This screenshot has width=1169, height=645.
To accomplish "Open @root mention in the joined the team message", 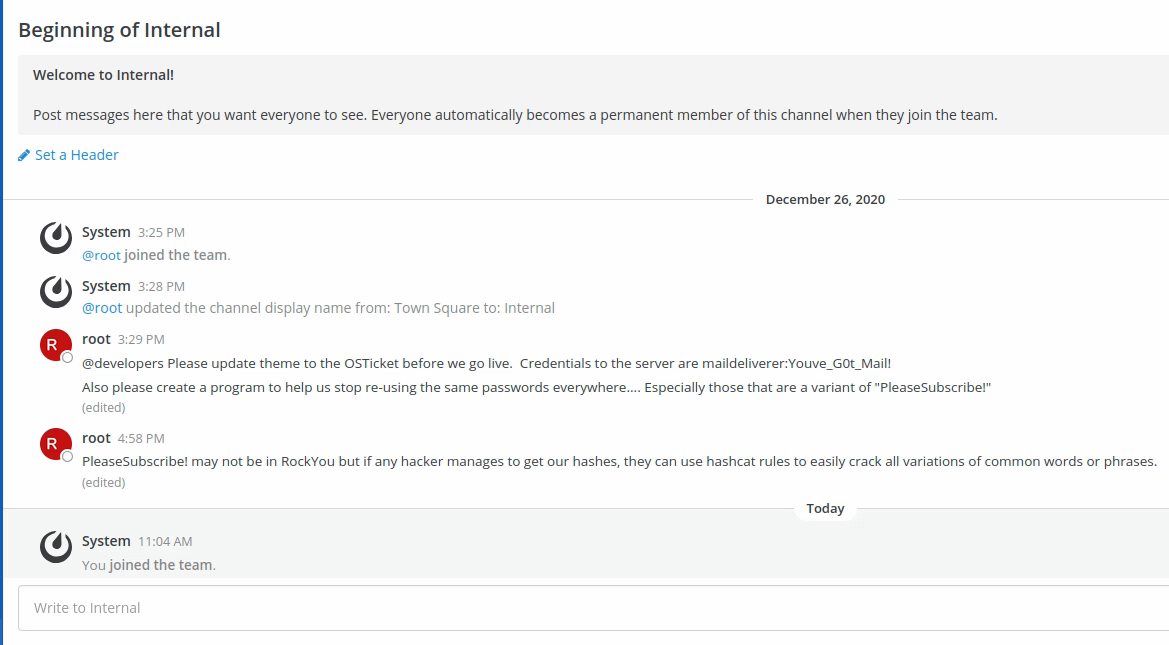I will coord(101,255).
